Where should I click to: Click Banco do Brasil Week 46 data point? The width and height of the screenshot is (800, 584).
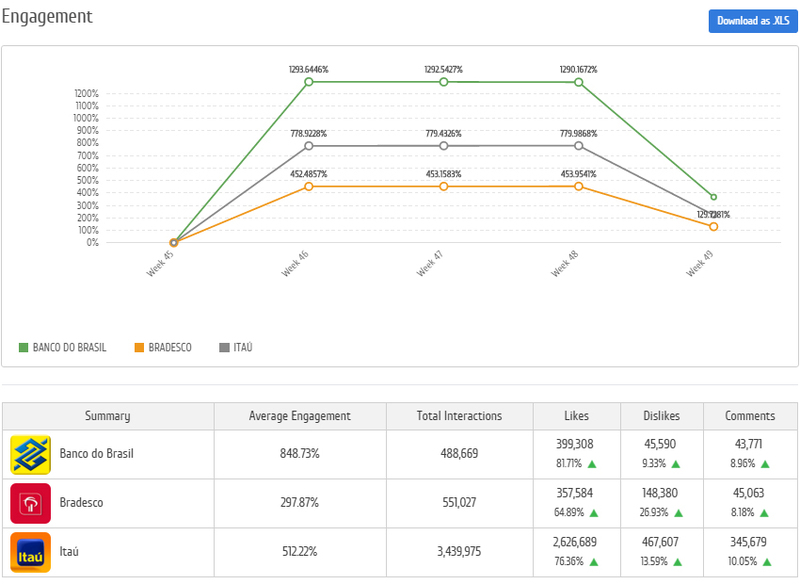[309, 81]
